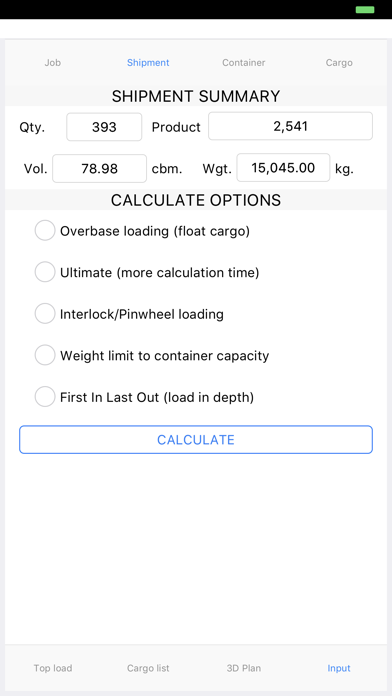The width and height of the screenshot is (392, 696).
Task: Show the 3D Plan view
Action: click(244, 668)
